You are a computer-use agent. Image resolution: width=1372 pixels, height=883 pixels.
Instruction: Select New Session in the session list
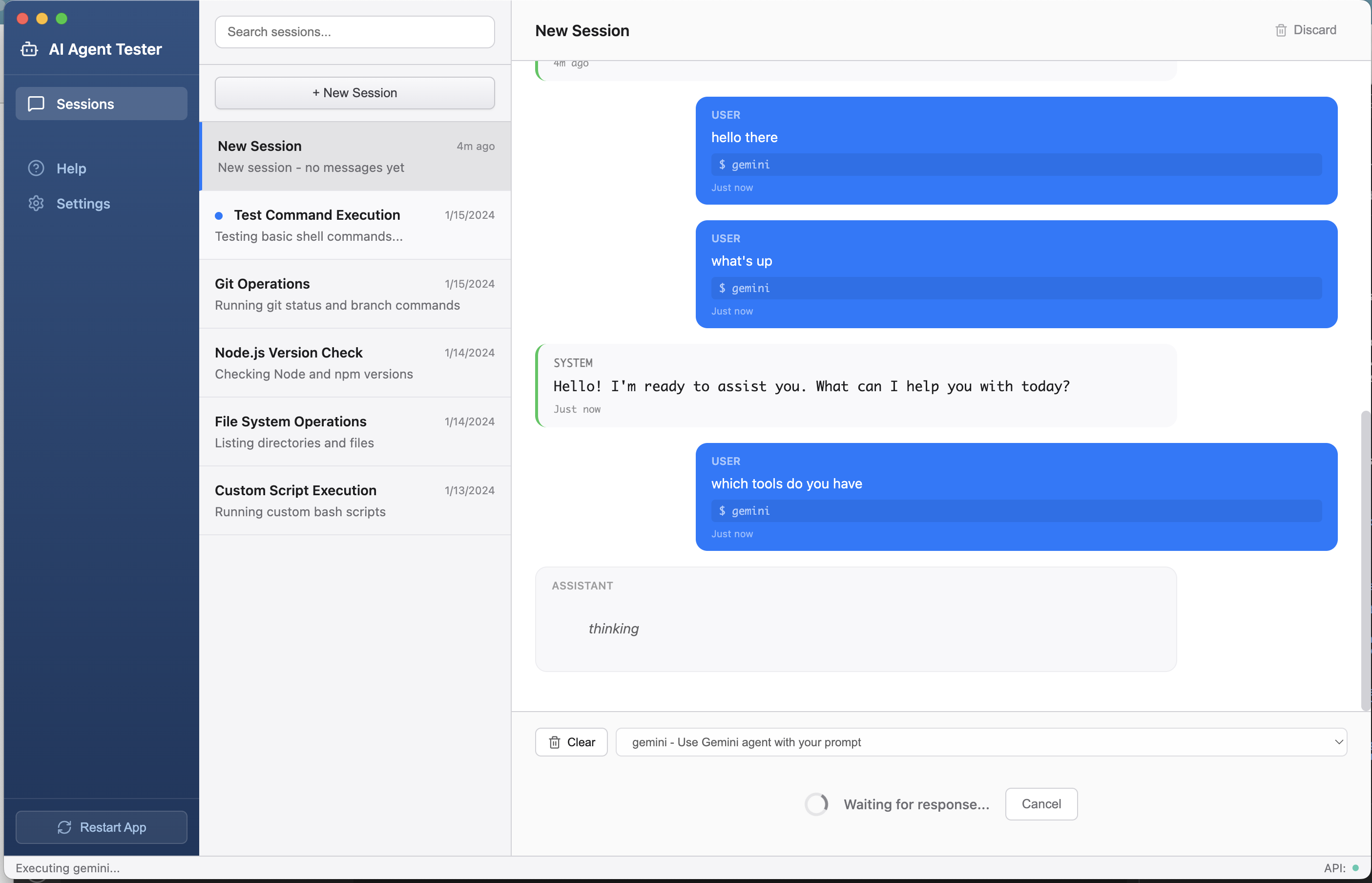(354, 155)
